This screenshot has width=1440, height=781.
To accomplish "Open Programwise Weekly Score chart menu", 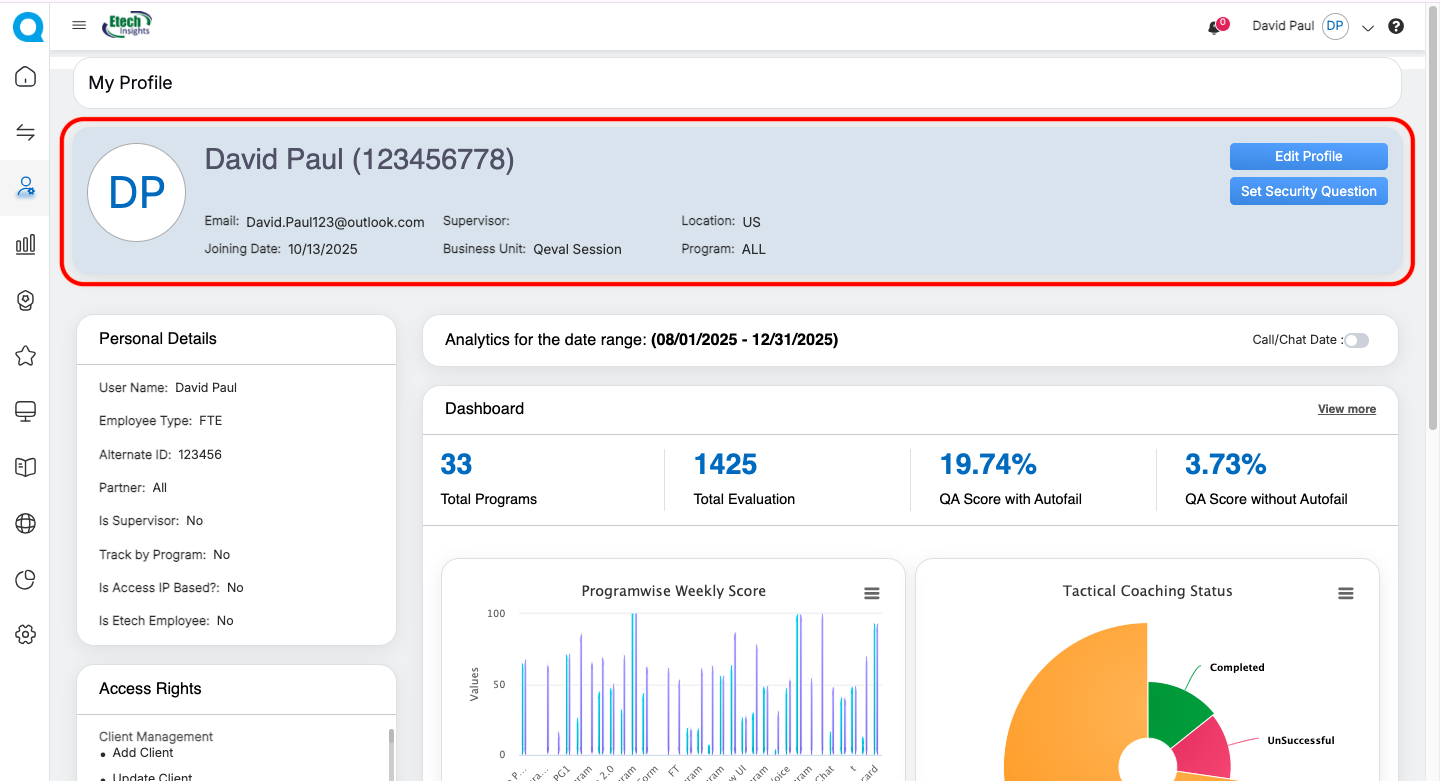I will click(x=872, y=593).
